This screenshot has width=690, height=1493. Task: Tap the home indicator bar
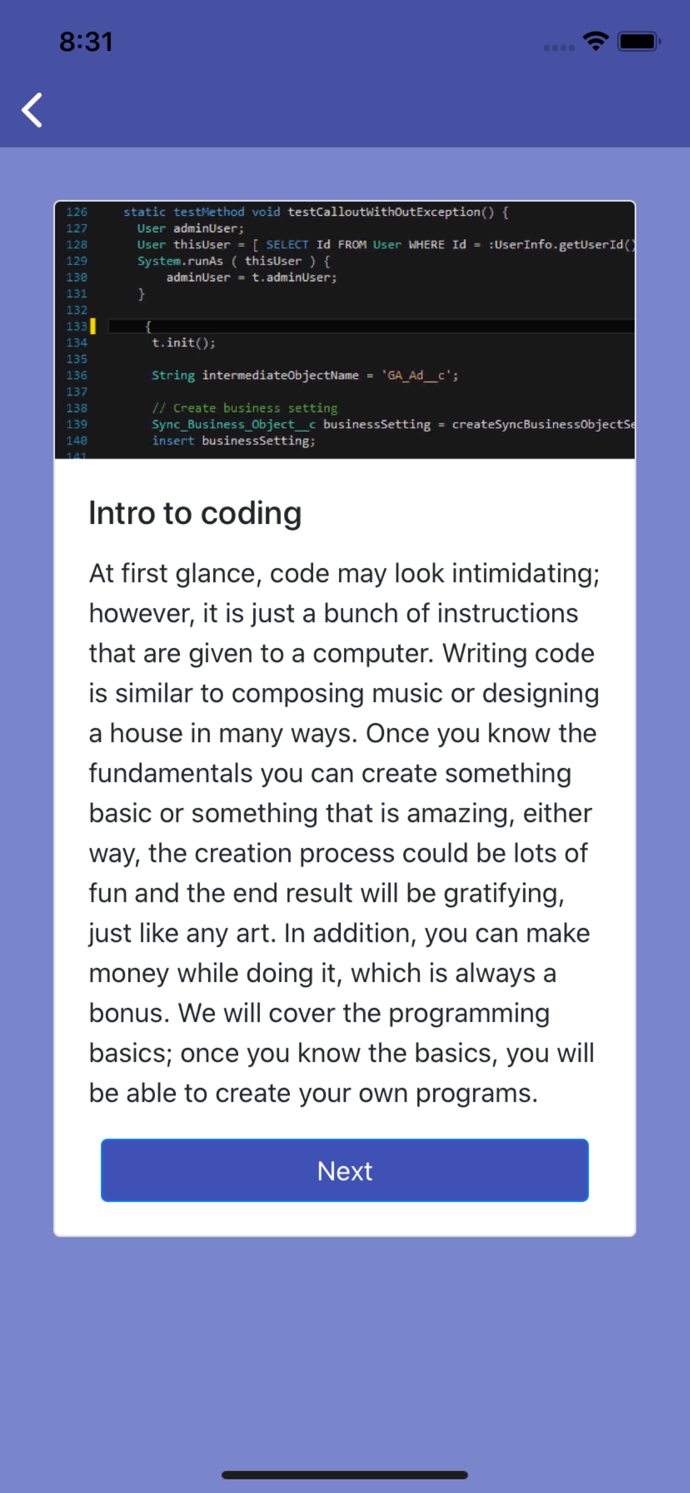click(x=344, y=1474)
